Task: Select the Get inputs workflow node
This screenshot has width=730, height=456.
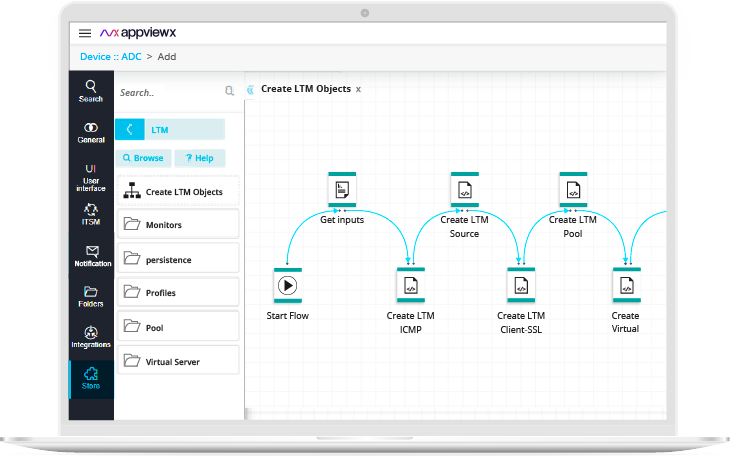Action: pos(342,190)
